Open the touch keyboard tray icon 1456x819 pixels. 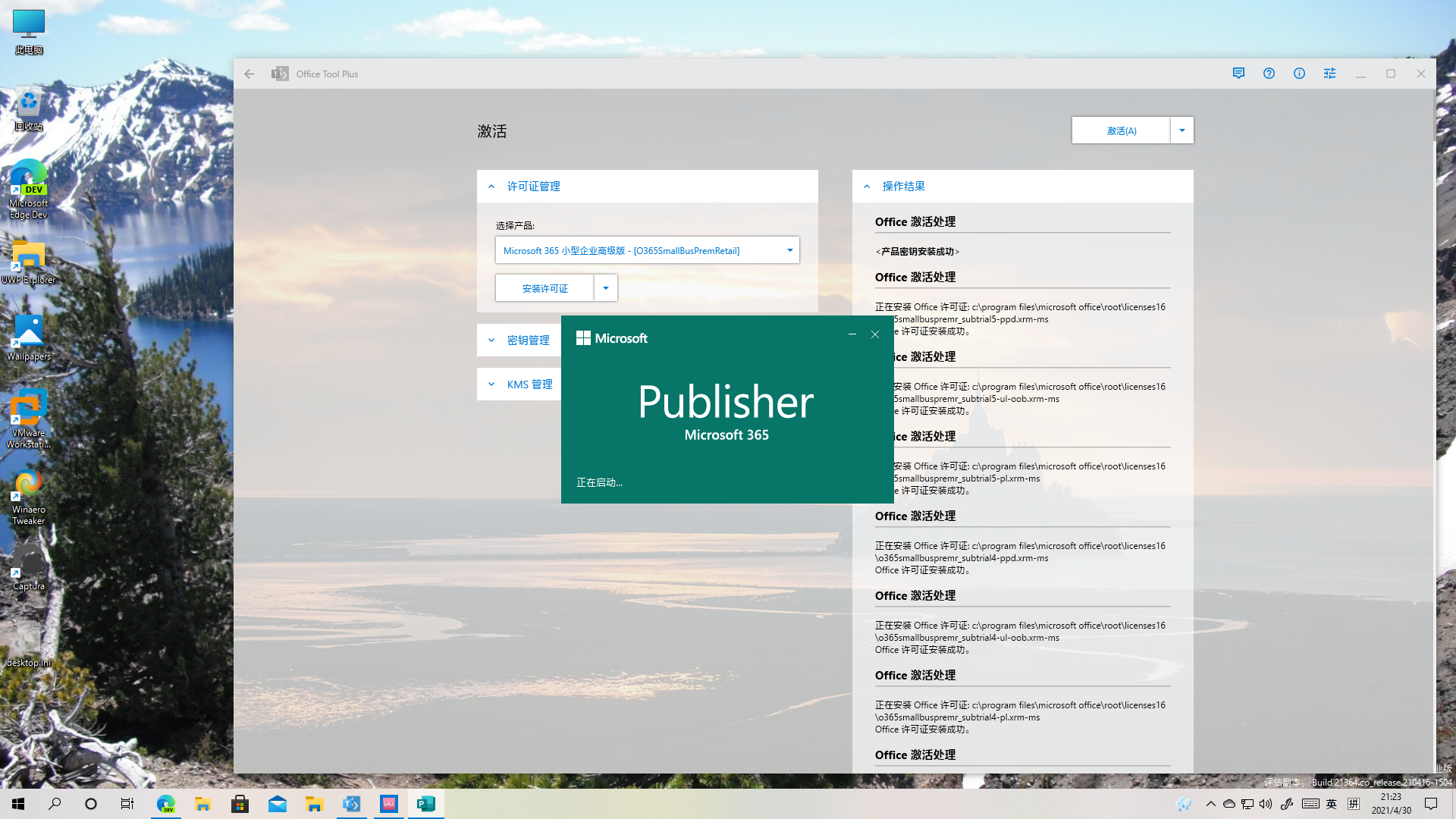(x=1310, y=804)
